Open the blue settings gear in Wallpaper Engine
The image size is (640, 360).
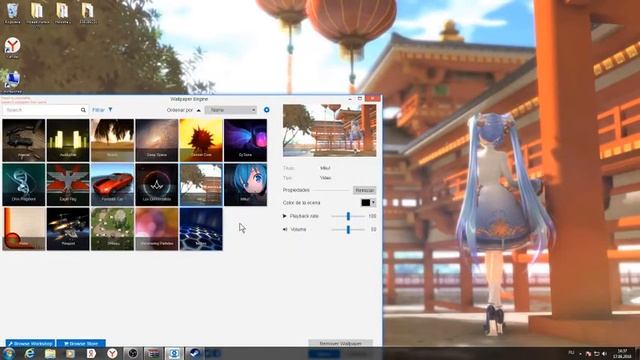point(267,110)
